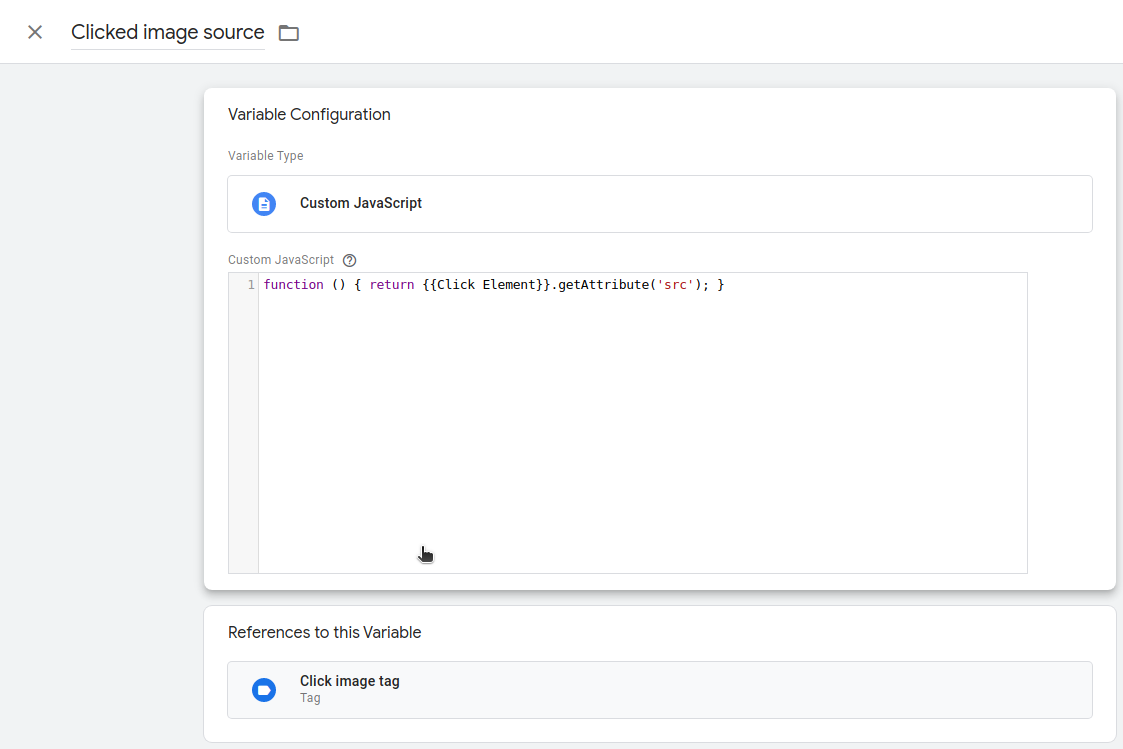Click the empty area of the code editor

click(640, 430)
